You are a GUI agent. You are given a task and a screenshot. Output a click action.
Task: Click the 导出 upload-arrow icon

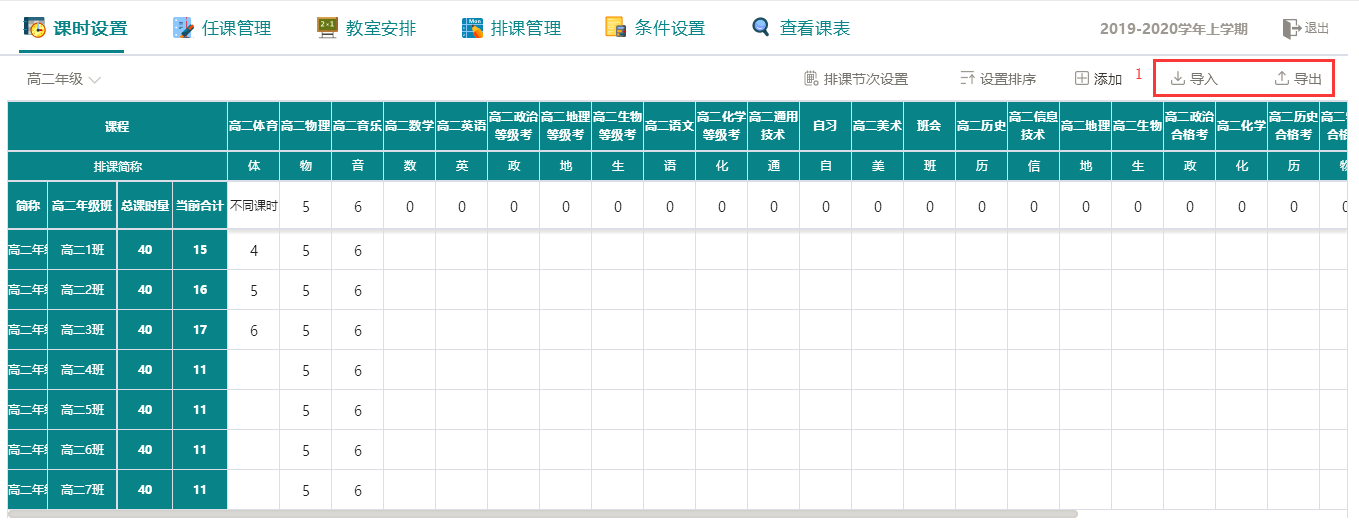pyautogui.click(x=1282, y=78)
